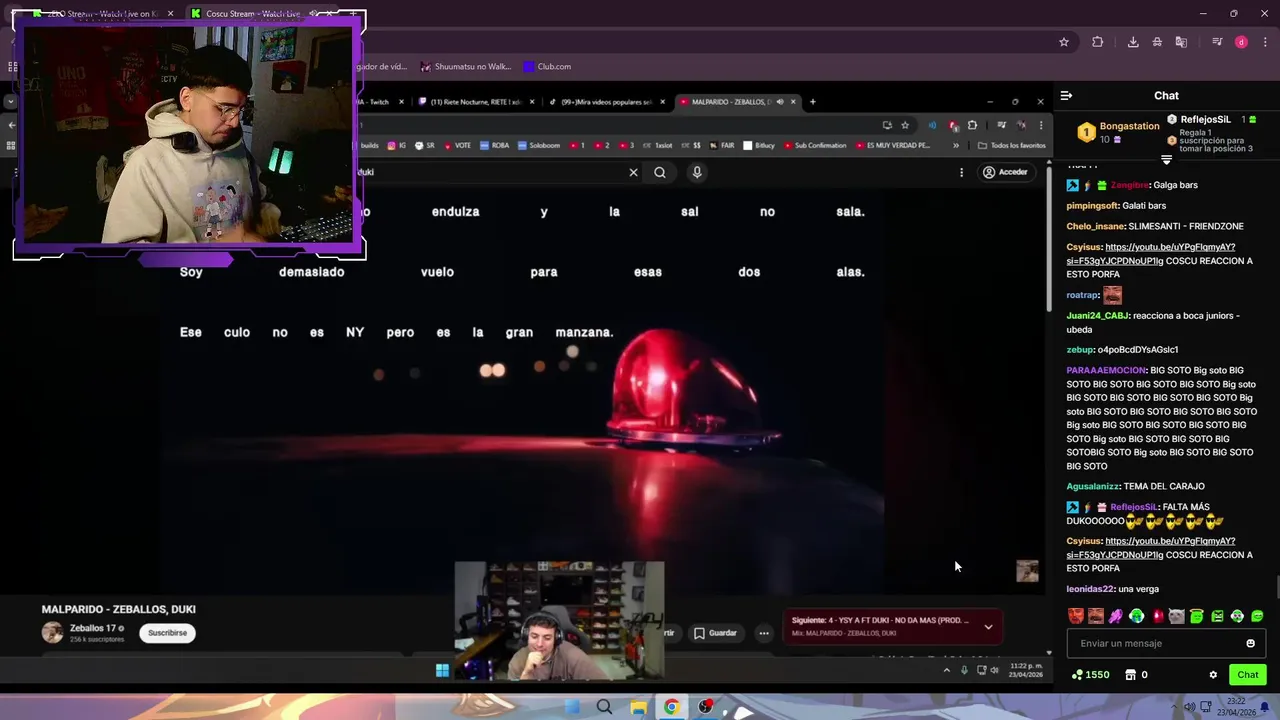Open the Sub Confirmation bookmark
Viewport: 1280px width, 720px height.
point(814,145)
